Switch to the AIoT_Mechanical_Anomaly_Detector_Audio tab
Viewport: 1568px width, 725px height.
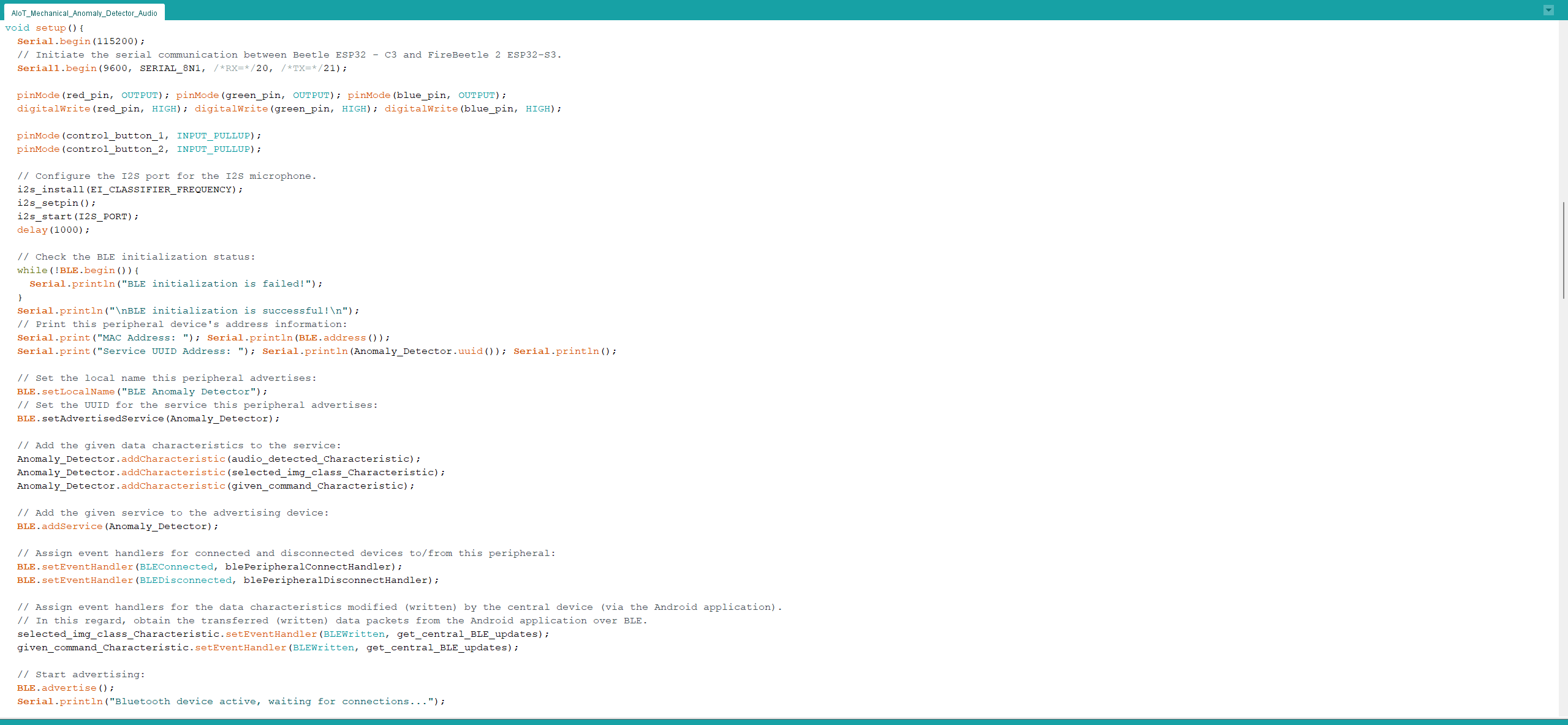[x=84, y=13]
